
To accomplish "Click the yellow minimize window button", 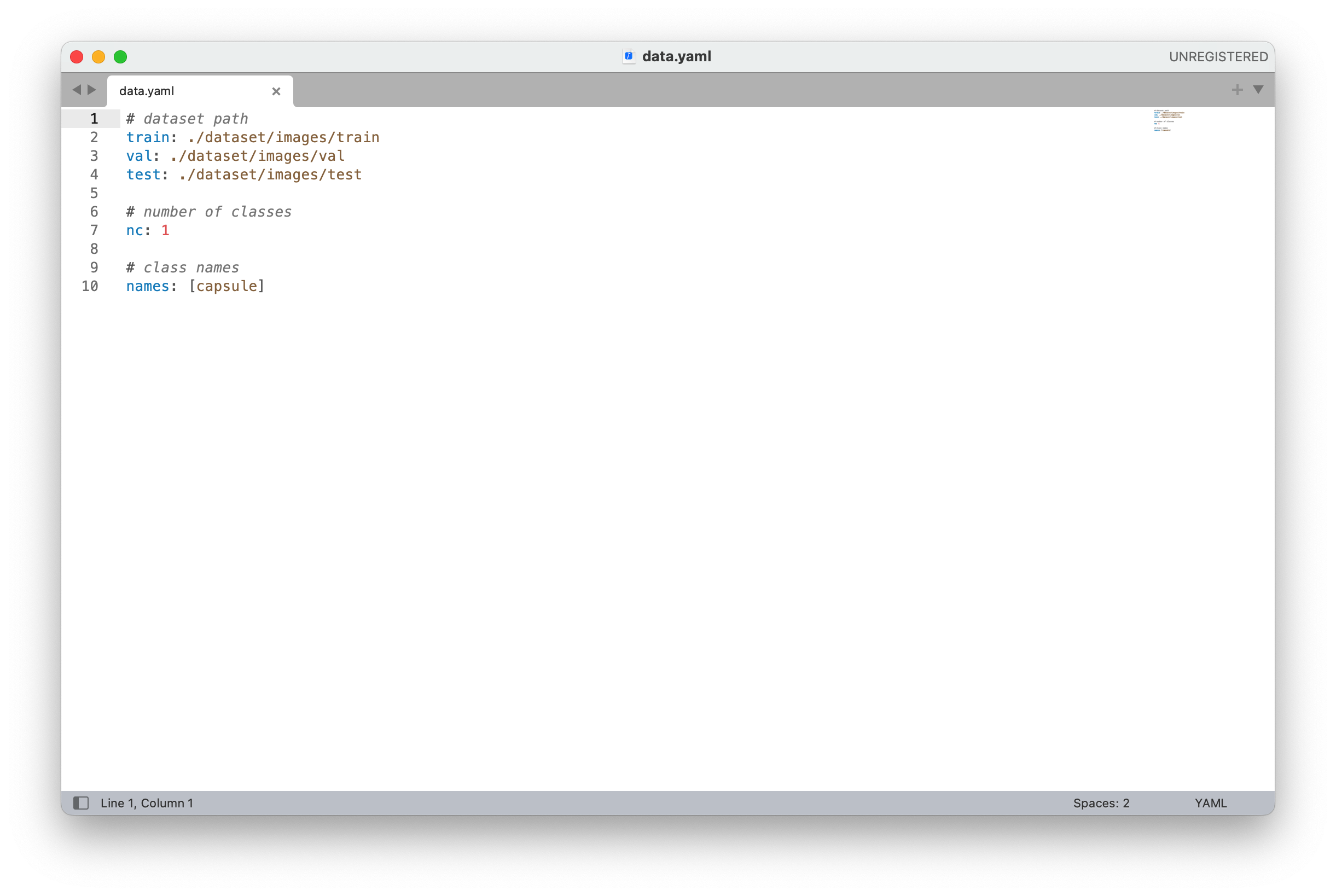I will coord(98,56).
